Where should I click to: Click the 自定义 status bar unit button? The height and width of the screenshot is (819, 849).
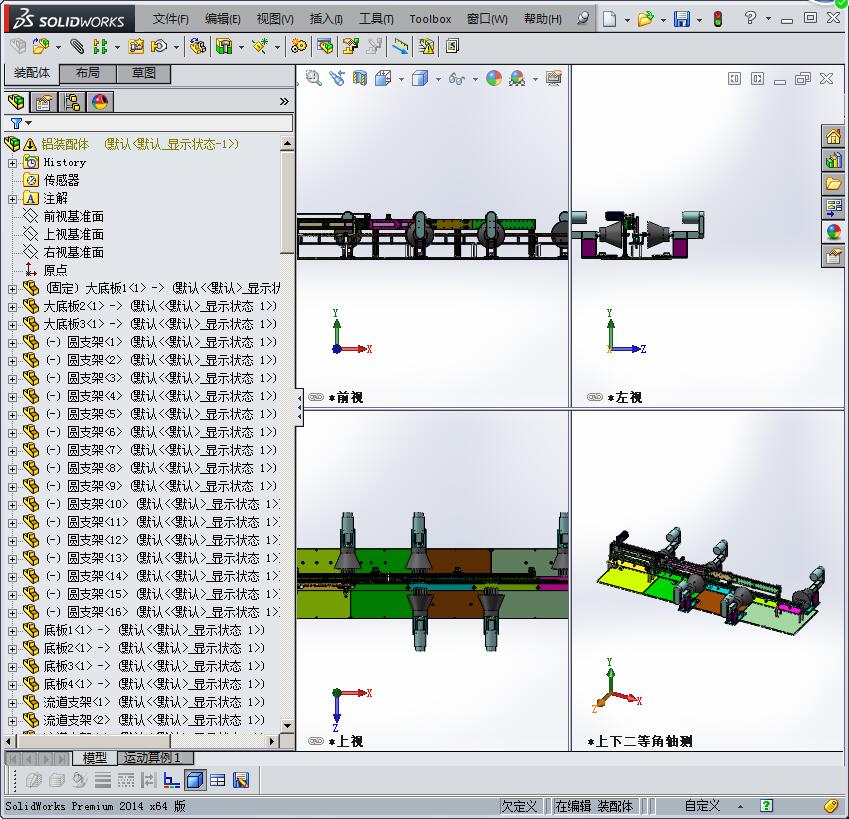point(702,806)
